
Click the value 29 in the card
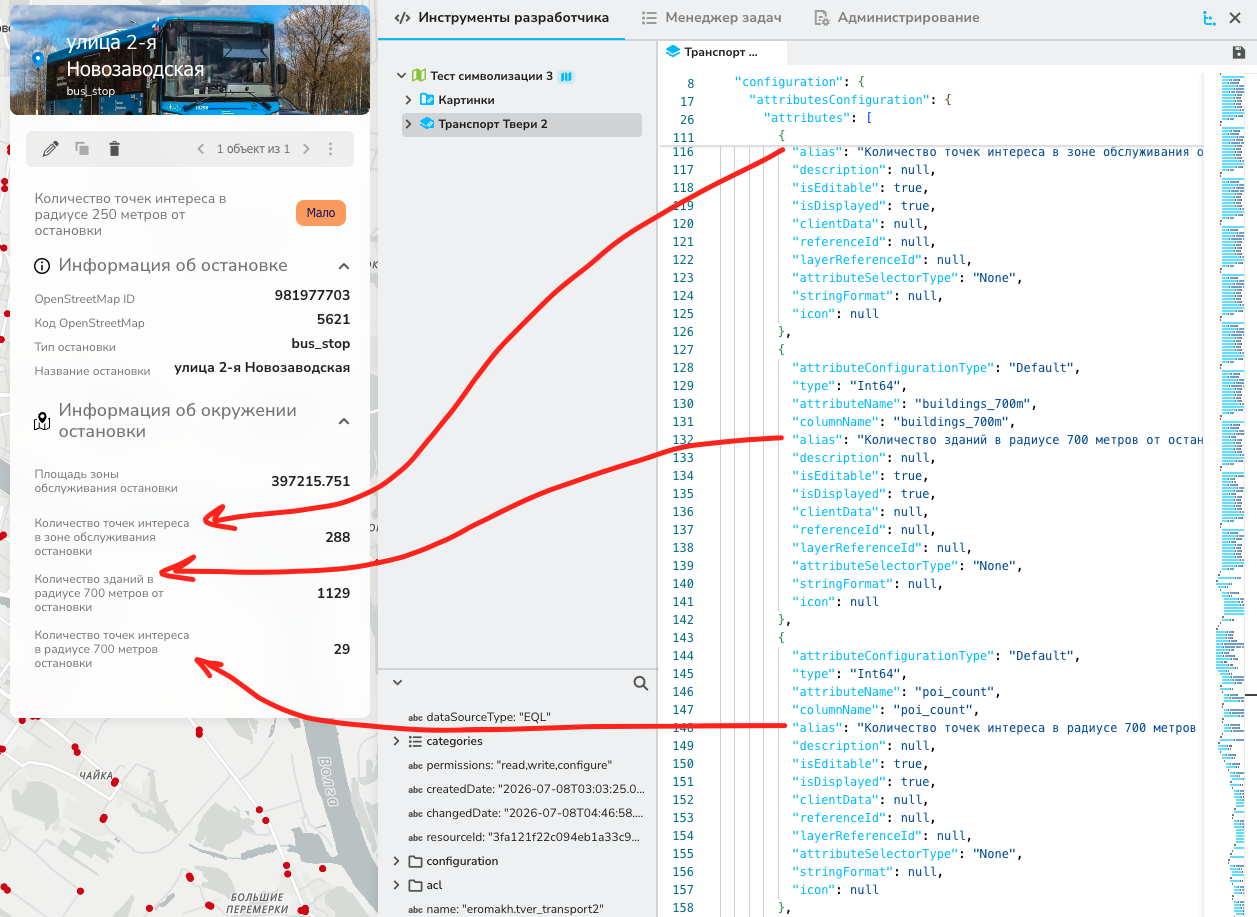pyautogui.click(x=342, y=649)
